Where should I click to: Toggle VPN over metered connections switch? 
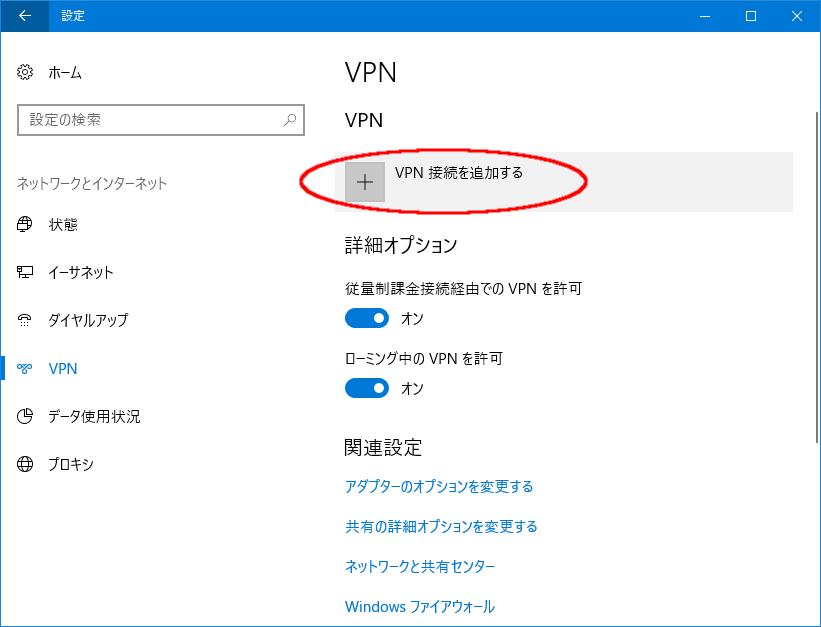pos(367,319)
